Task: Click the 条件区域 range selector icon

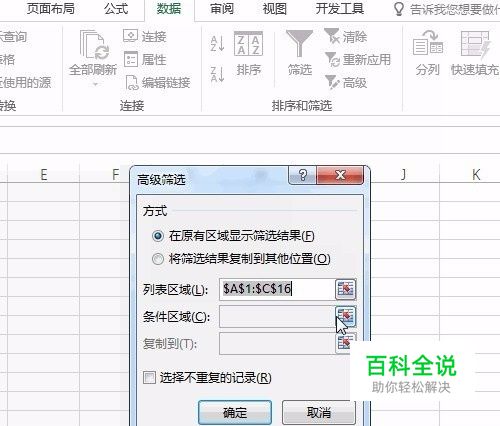Action: [346, 316]
